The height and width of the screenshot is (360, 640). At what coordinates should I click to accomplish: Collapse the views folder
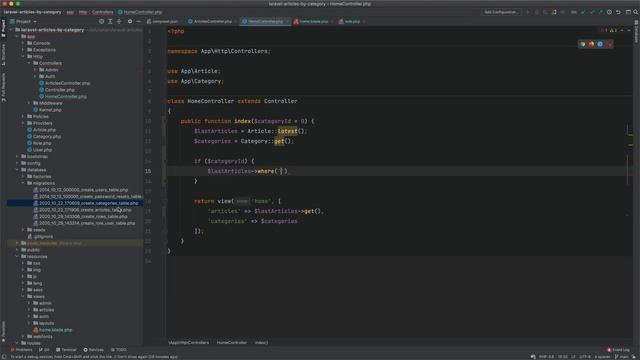[23, 296]
